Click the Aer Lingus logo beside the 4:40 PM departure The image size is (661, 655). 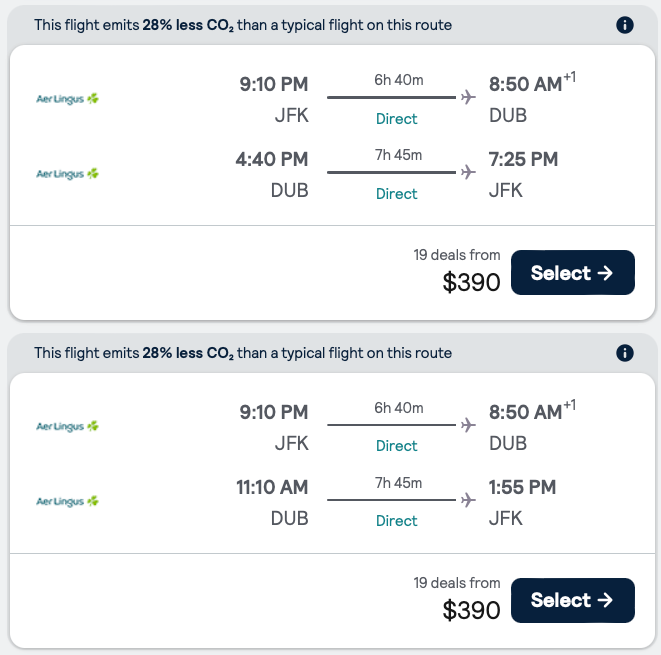click(x=67, y=173)
